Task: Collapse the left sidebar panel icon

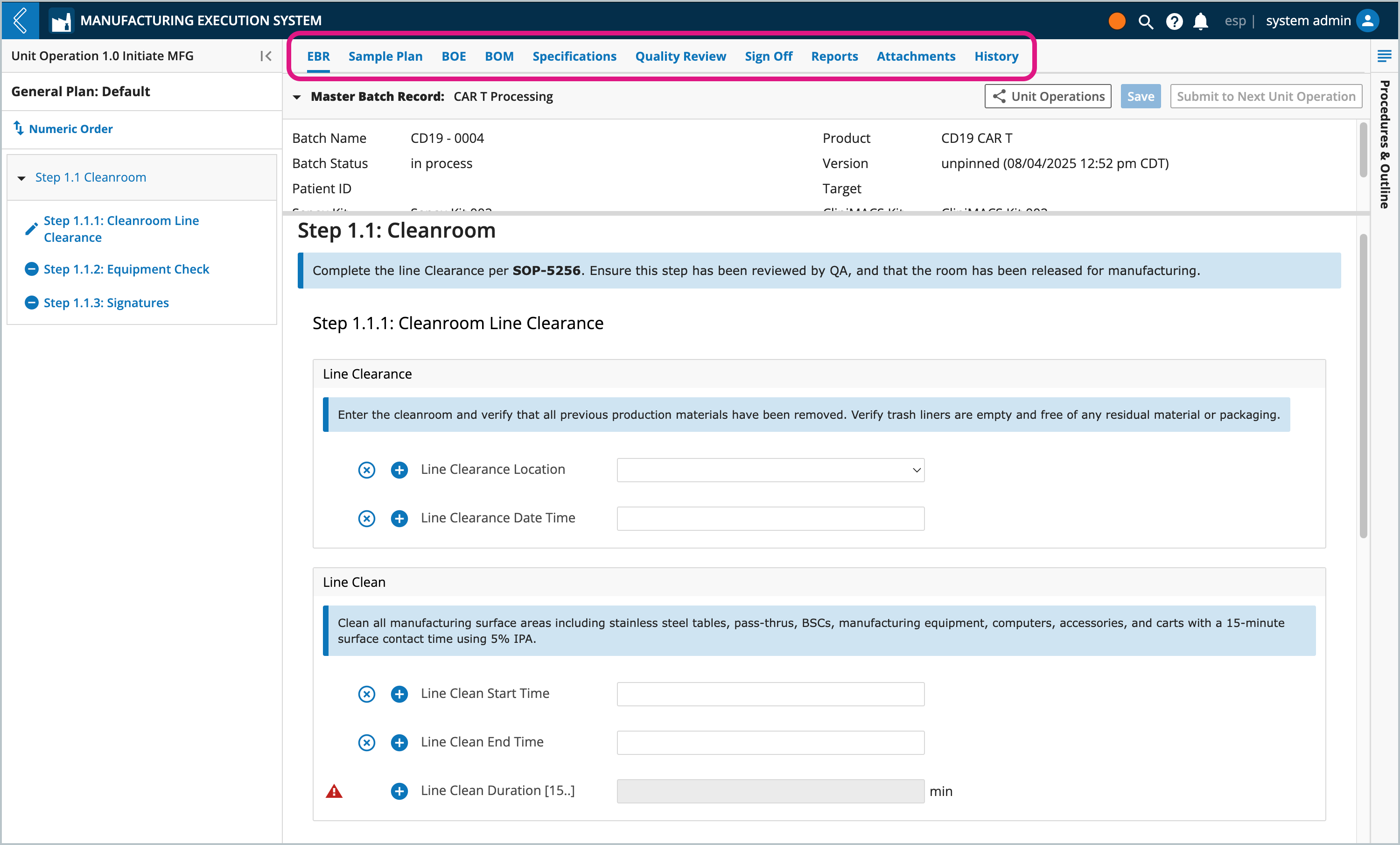Action: tap(266, 56)
